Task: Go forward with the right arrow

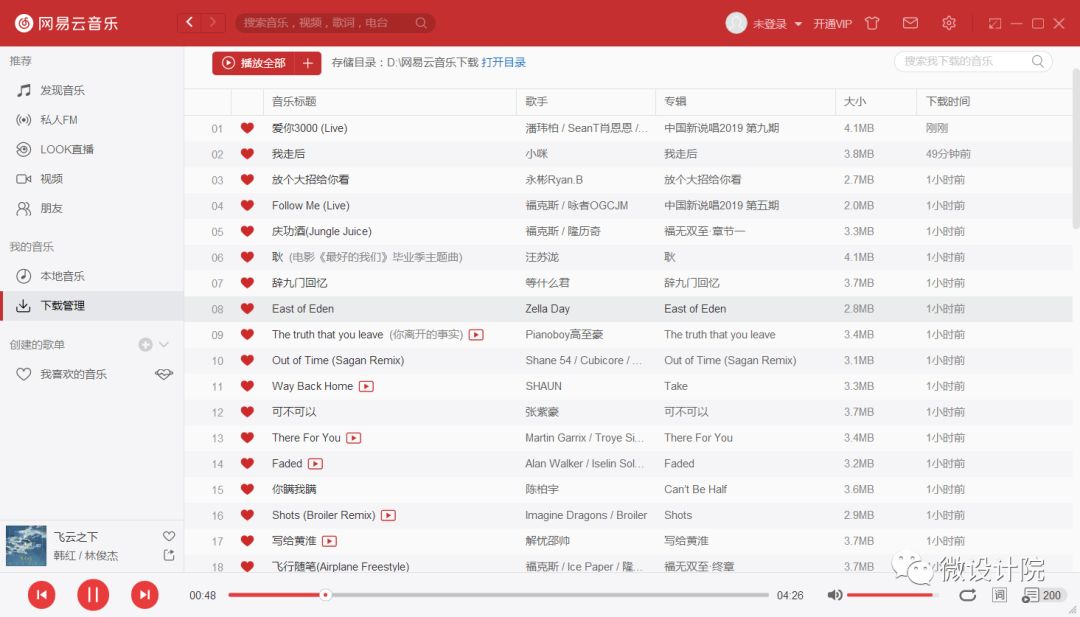Action: point(213,23)
